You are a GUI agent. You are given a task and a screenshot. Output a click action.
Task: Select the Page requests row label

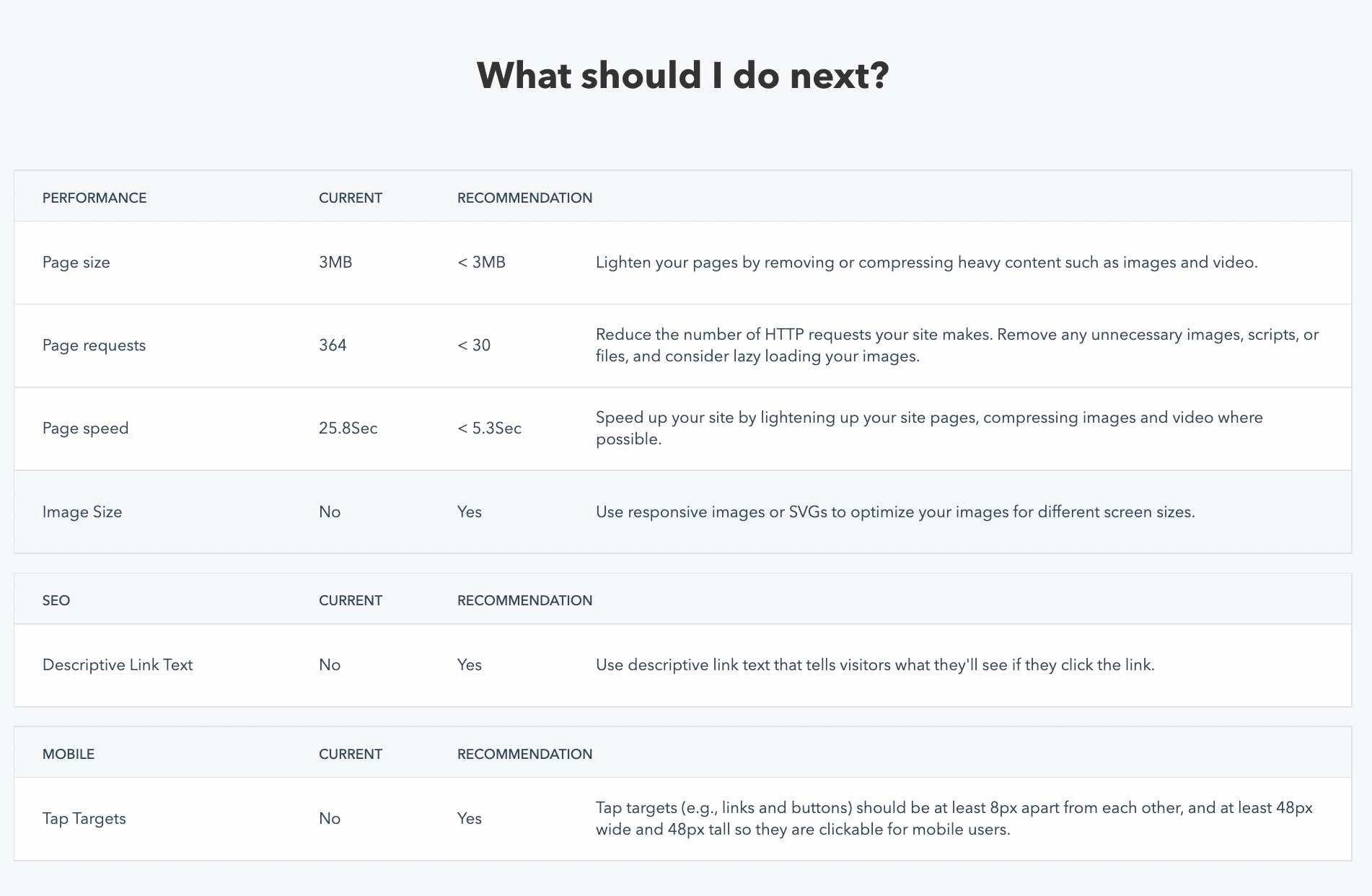94,346
